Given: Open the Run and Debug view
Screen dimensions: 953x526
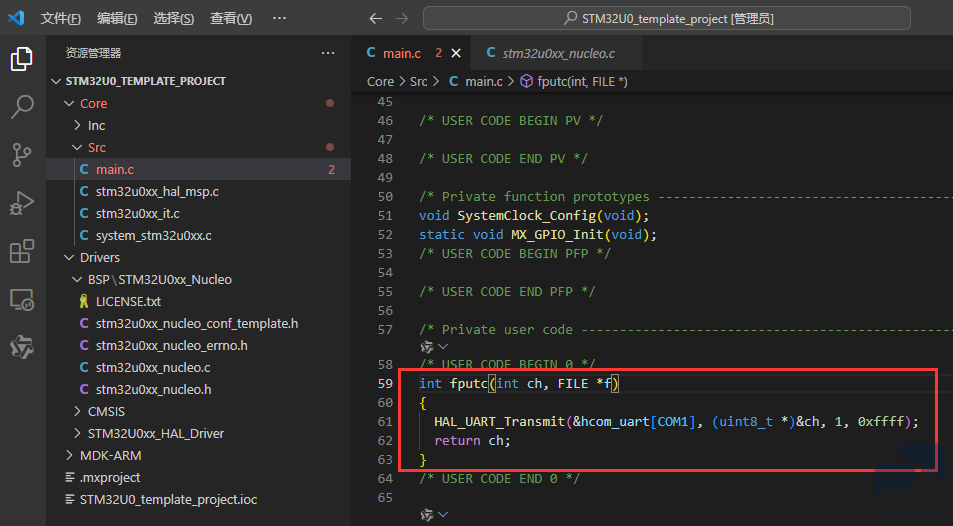Looking at the screenshot, I should (x=22, y=203).
